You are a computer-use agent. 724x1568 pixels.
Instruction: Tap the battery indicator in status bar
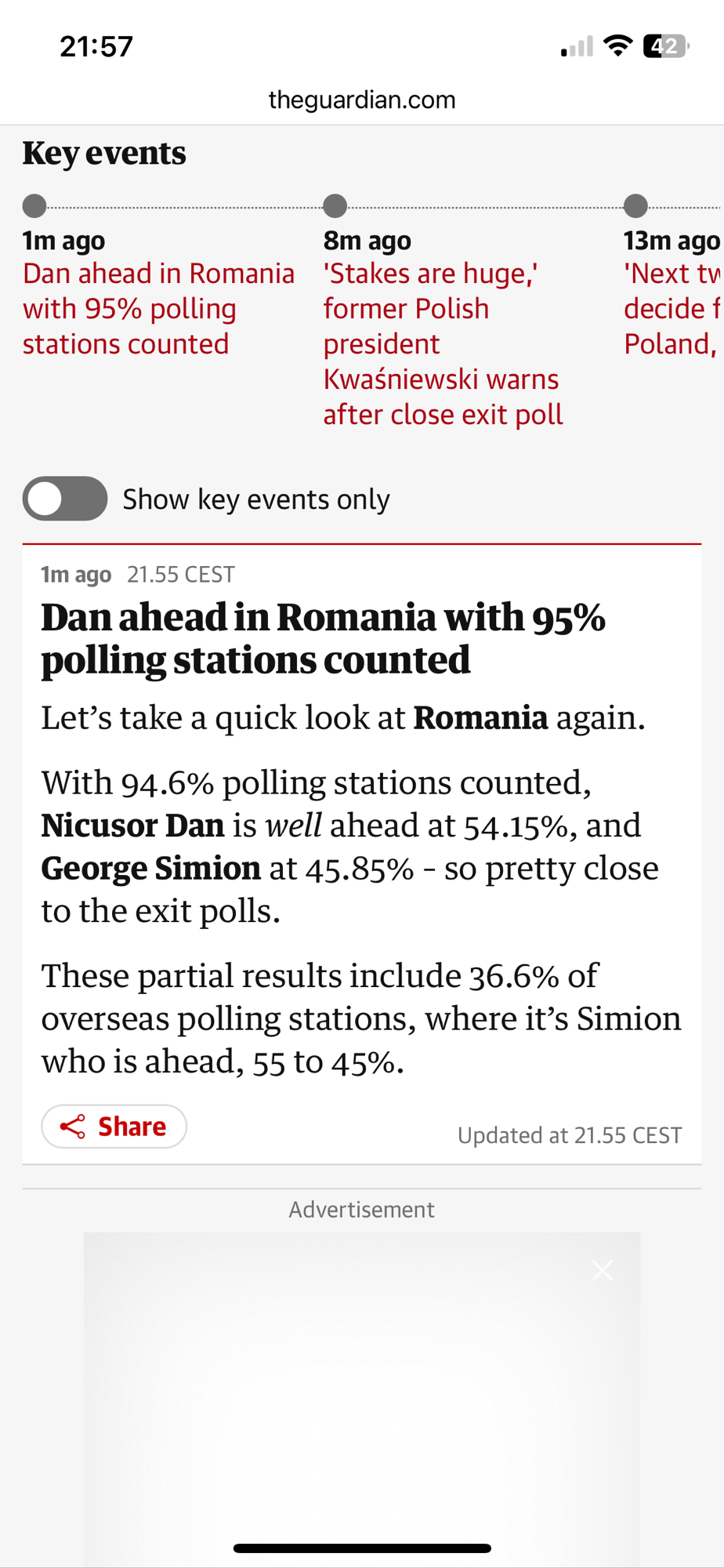[665, 46]
